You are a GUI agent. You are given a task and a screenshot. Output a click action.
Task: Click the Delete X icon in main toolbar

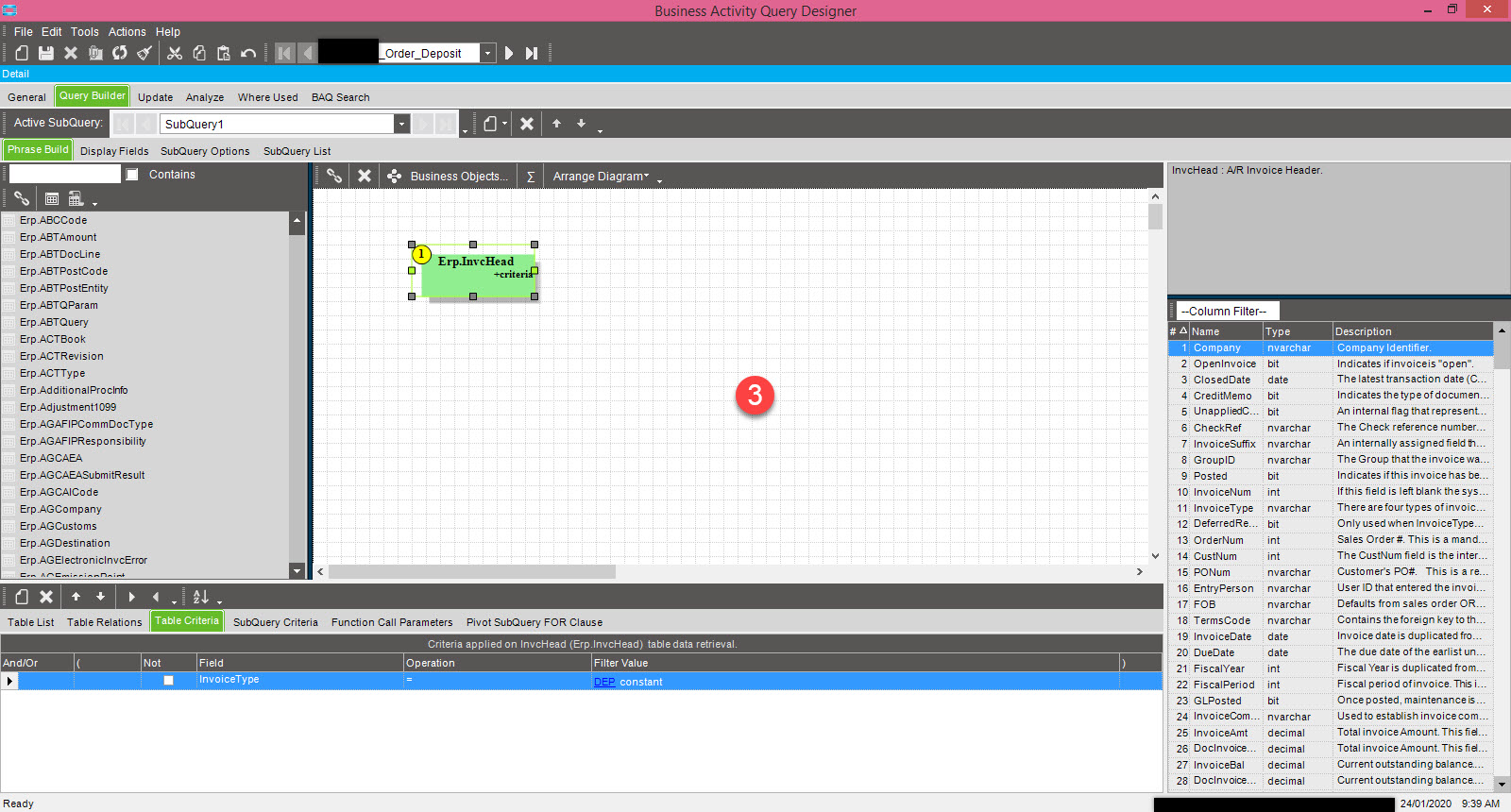tap(71, 53)
